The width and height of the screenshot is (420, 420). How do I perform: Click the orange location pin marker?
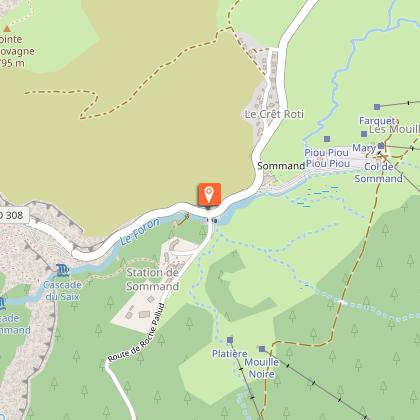(209, 194)
